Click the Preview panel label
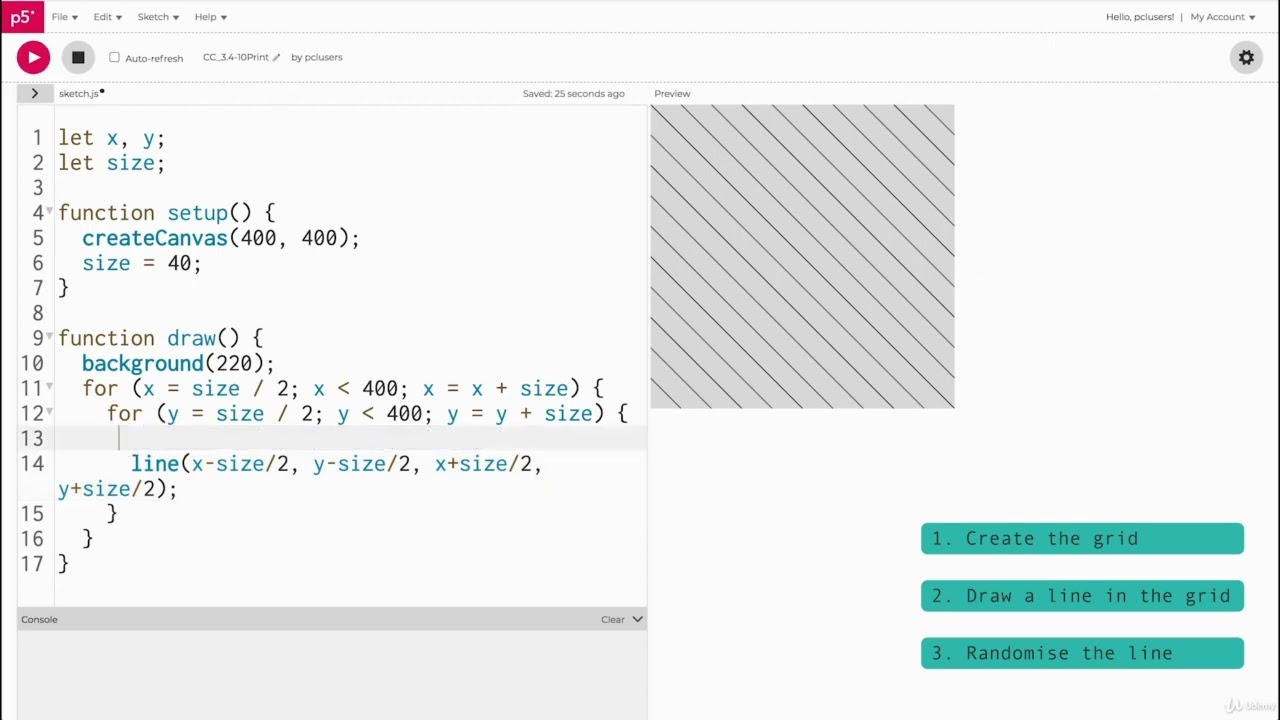This screenshot has width=1280, height=720. [672, 93]
